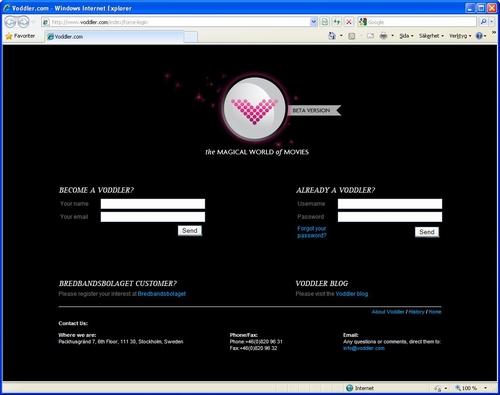Click the browser Back arrow button
This screenshot has height=395, width=500.
coord(11,22)
